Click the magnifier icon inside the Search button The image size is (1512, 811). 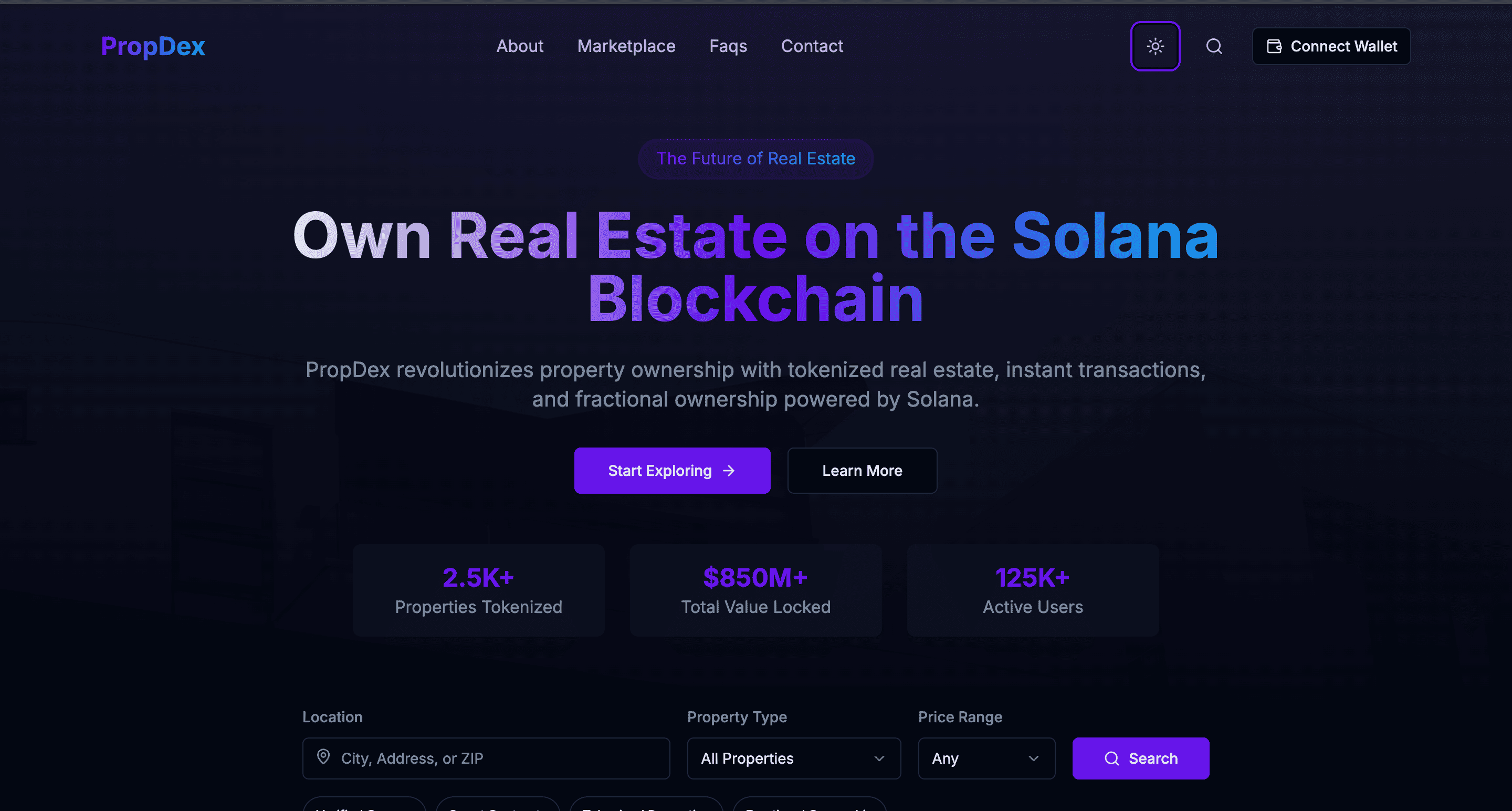tap(1112, 758)
